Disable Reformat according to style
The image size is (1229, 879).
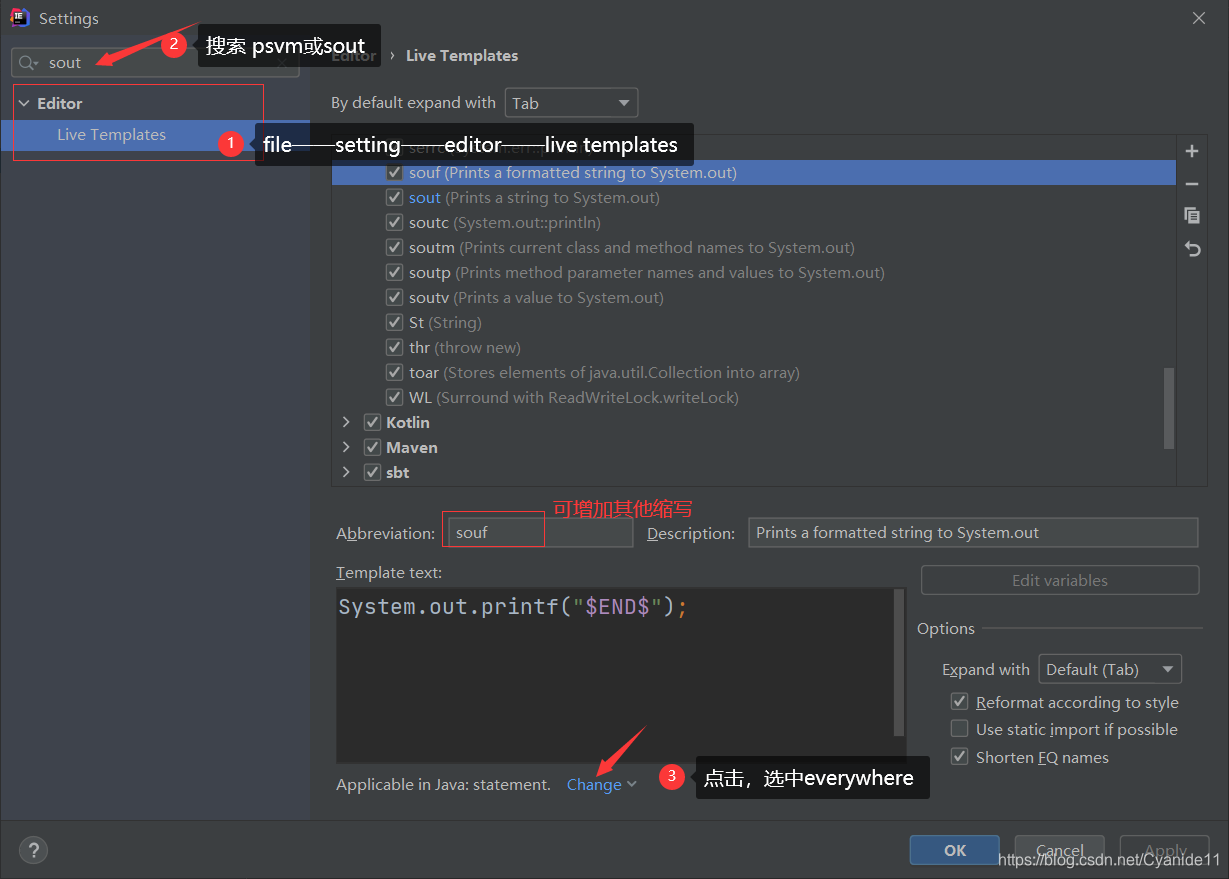(959, 702)
